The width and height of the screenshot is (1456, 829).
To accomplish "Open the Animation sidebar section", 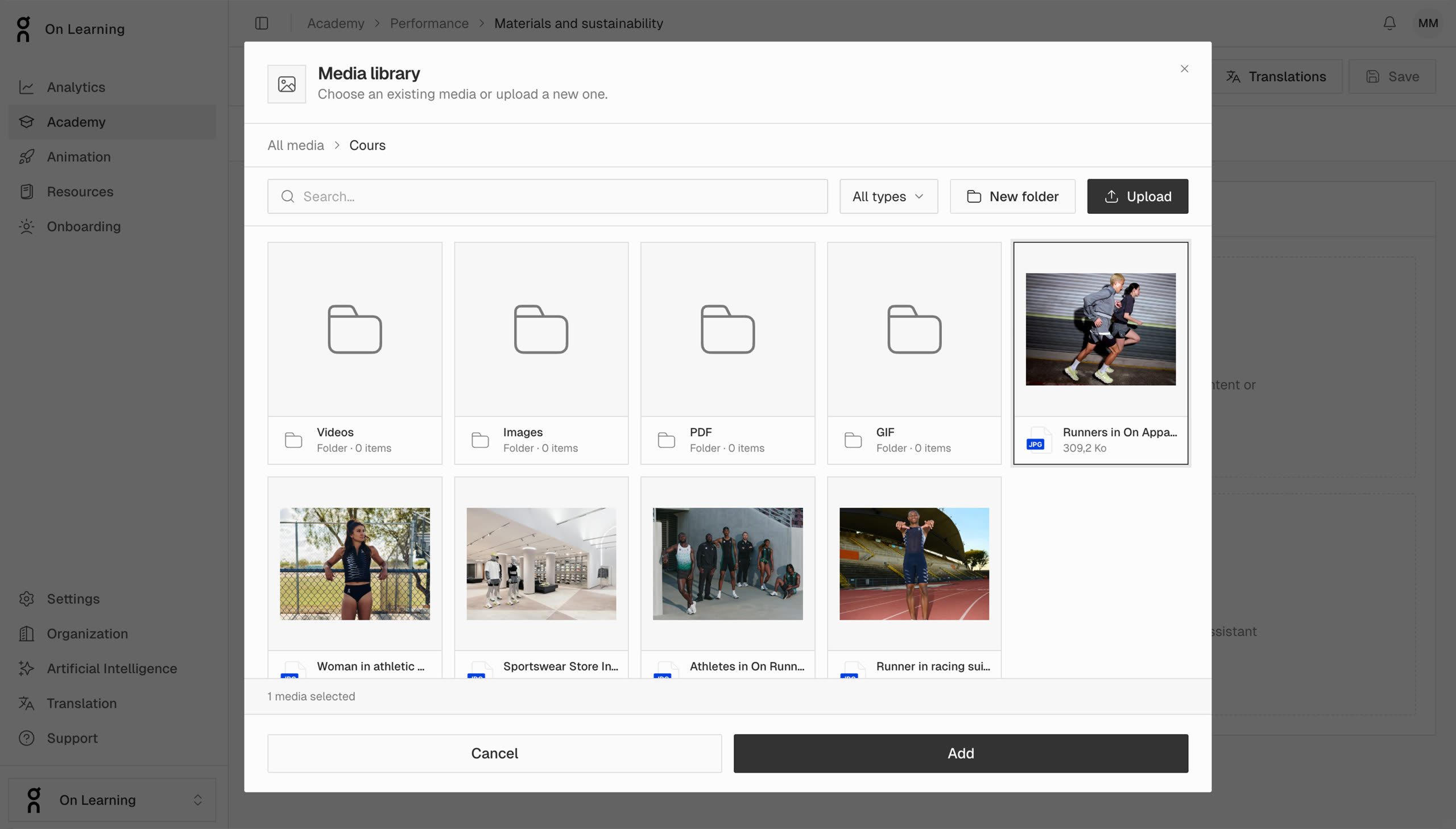I will tap(112, 156).
